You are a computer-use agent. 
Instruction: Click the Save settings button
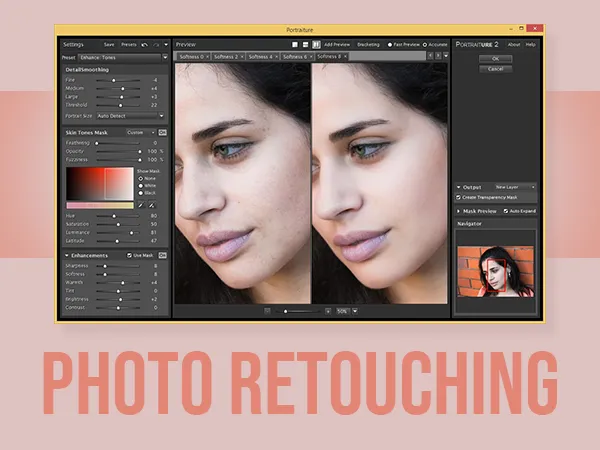(x=109, y=45)
